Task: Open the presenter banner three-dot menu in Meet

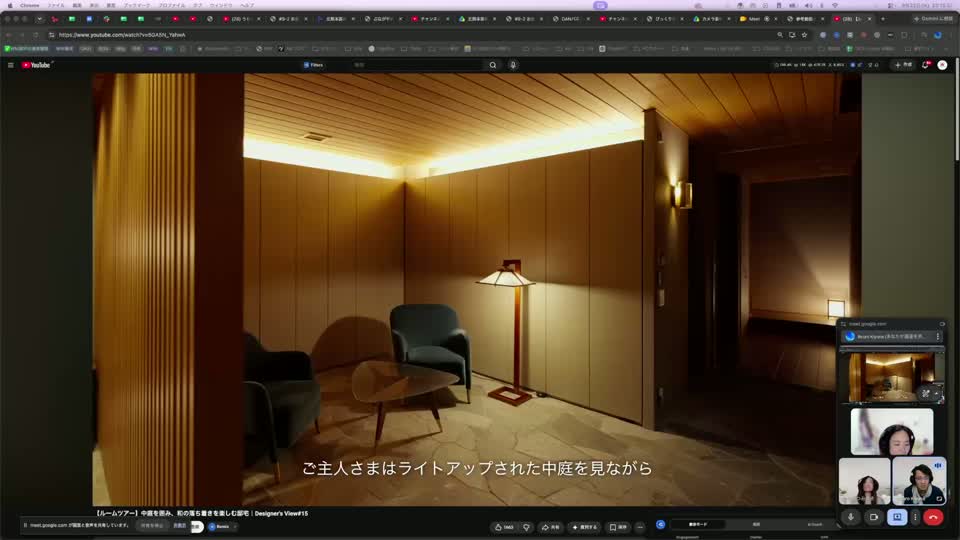Action: [937, 336]
